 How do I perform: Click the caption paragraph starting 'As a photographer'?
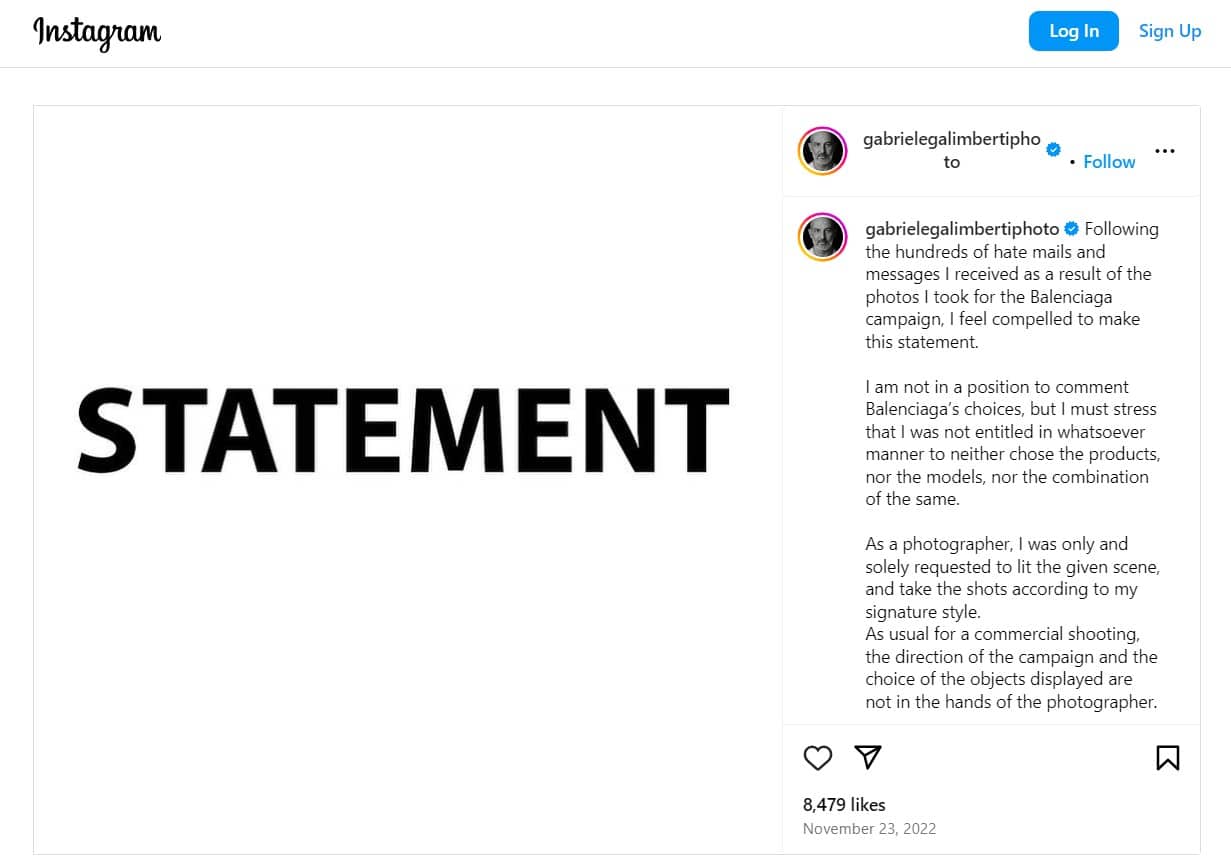click(1012, 578)
